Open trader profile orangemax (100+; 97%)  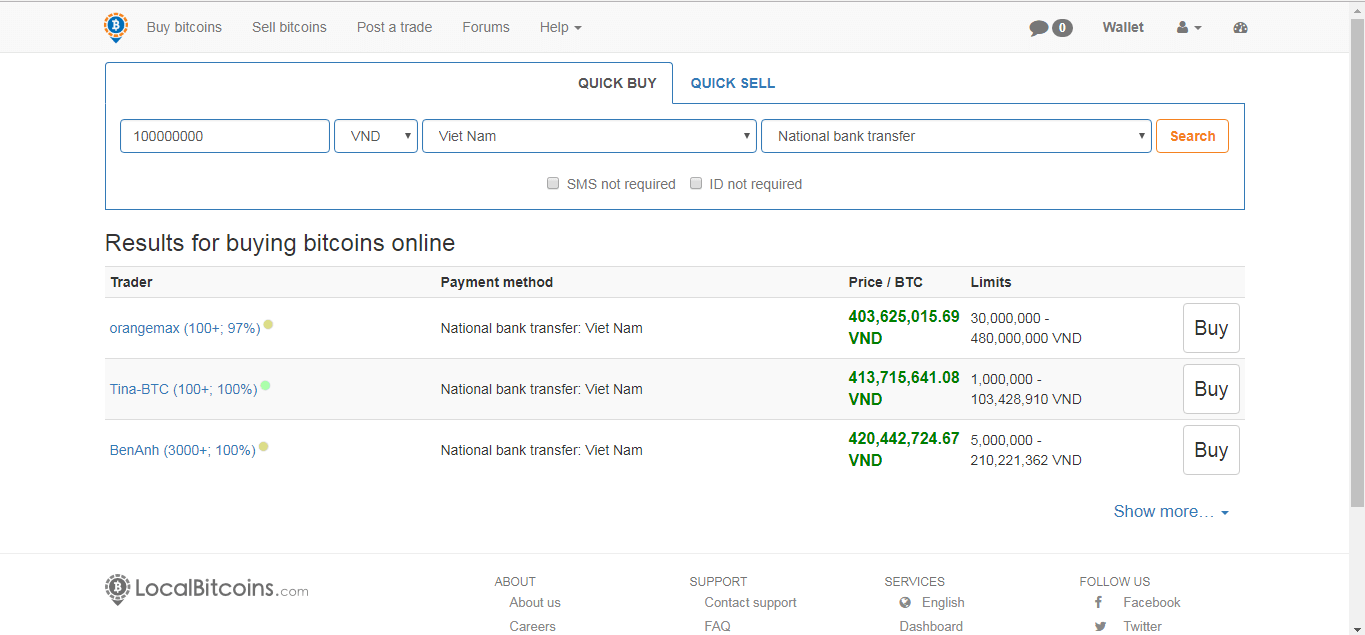coord(185,328)
